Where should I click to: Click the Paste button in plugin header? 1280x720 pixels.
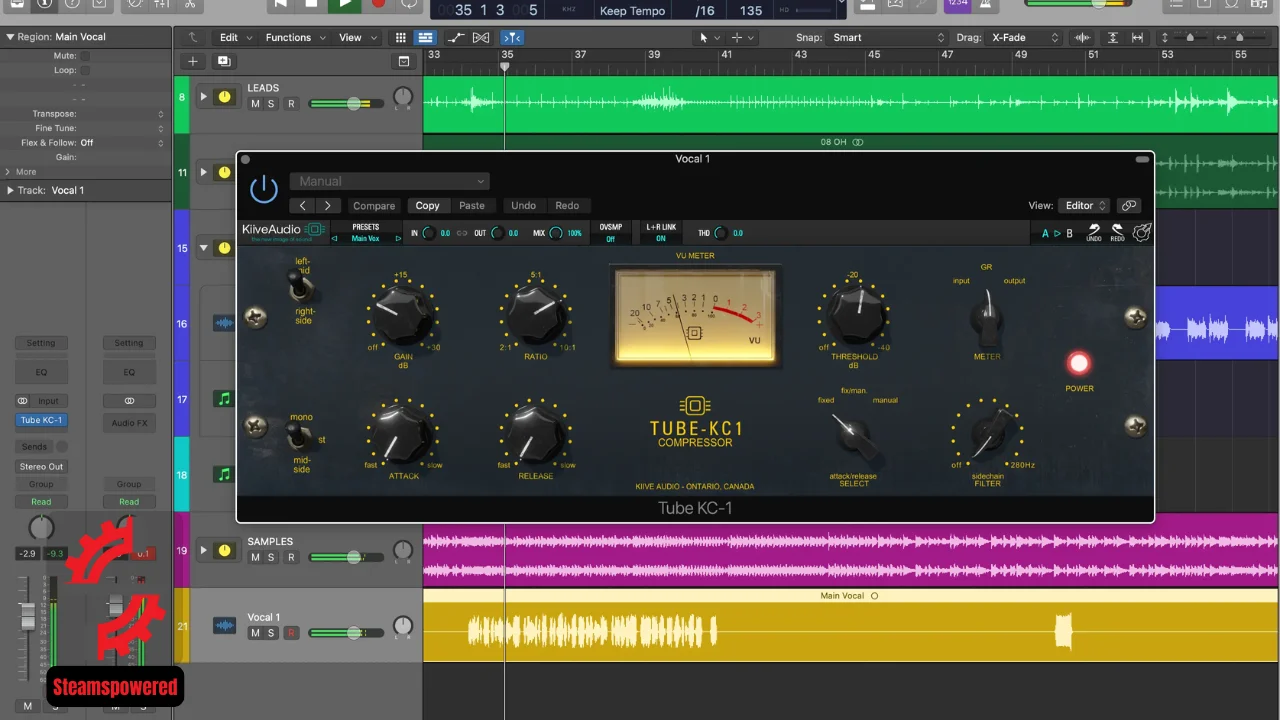click(x=472, y=205)
